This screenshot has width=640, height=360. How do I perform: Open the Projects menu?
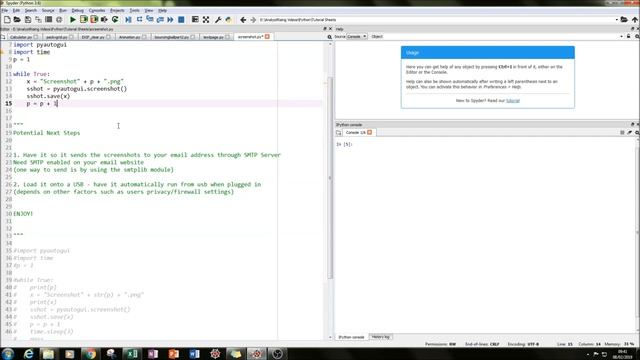pos(117,10)
